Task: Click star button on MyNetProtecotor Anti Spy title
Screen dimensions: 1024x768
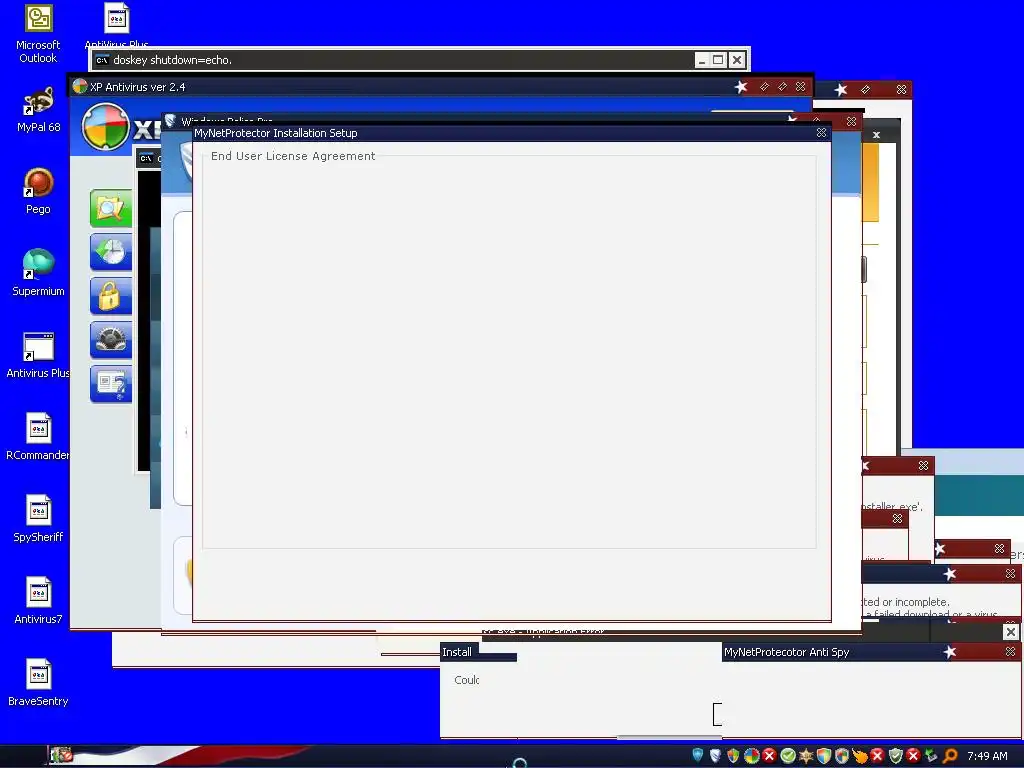Action: (950, 652)
